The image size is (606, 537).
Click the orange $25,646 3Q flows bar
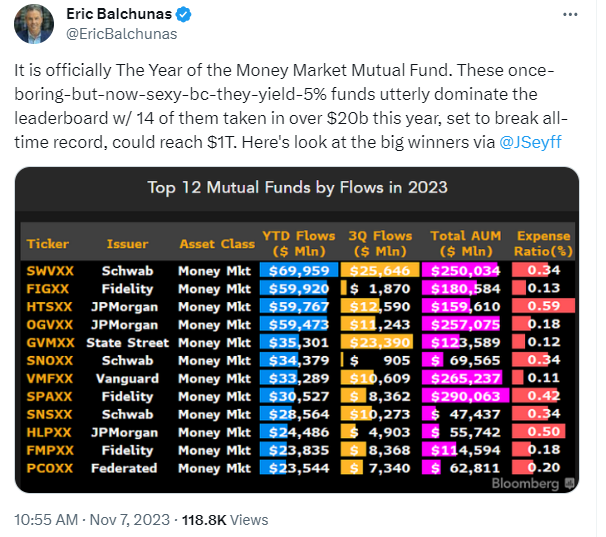380,270
